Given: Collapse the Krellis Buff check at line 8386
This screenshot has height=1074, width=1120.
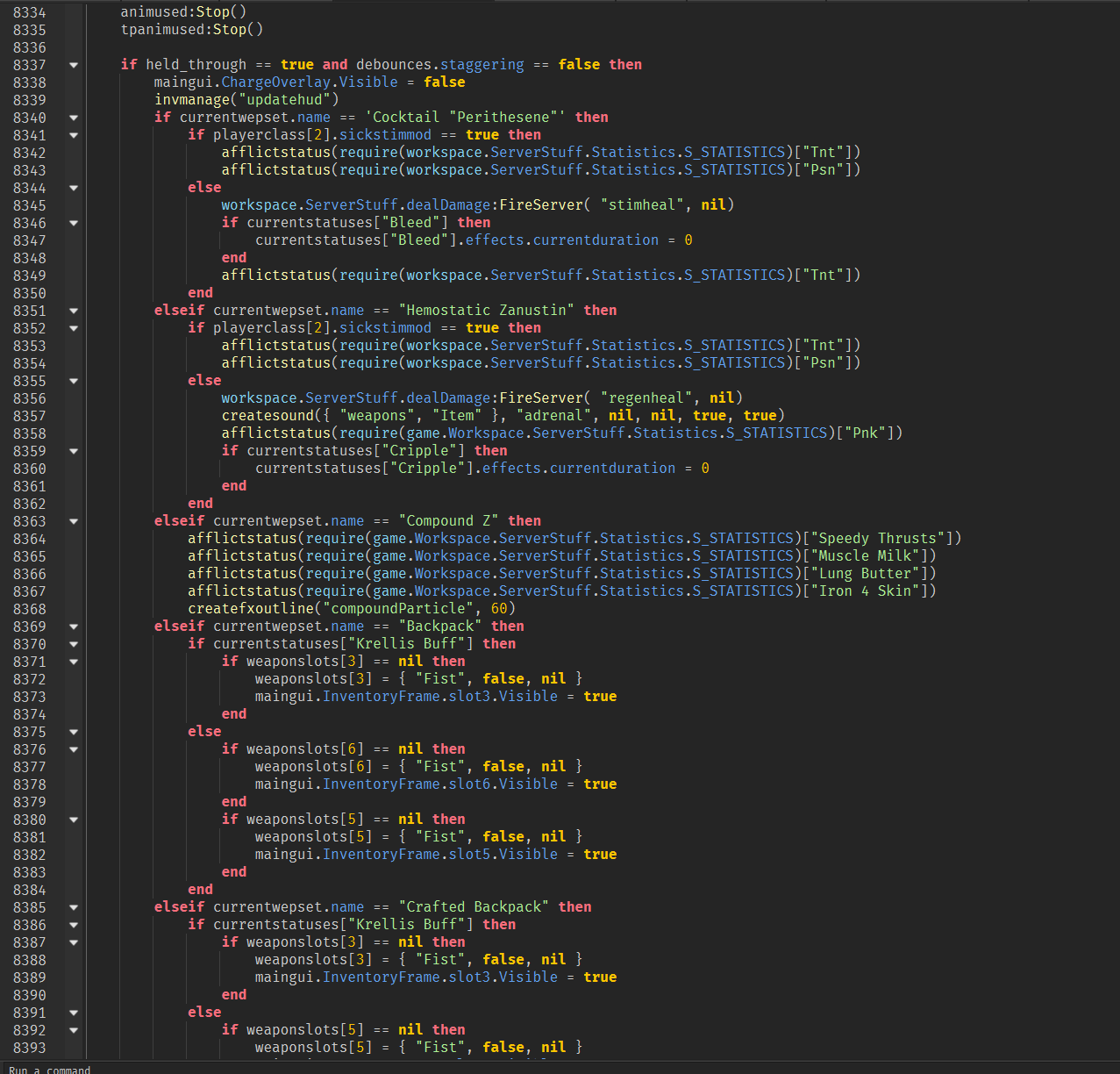Looking at the screenshot, I should point(74,925).
